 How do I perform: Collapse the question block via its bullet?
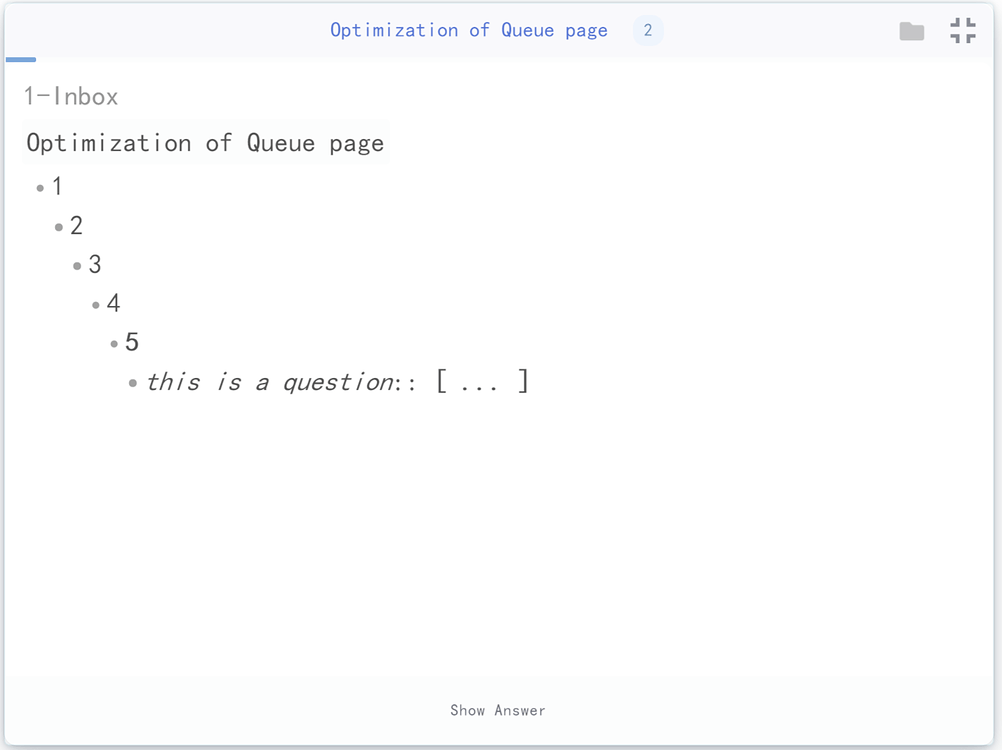tap(131, 382)
